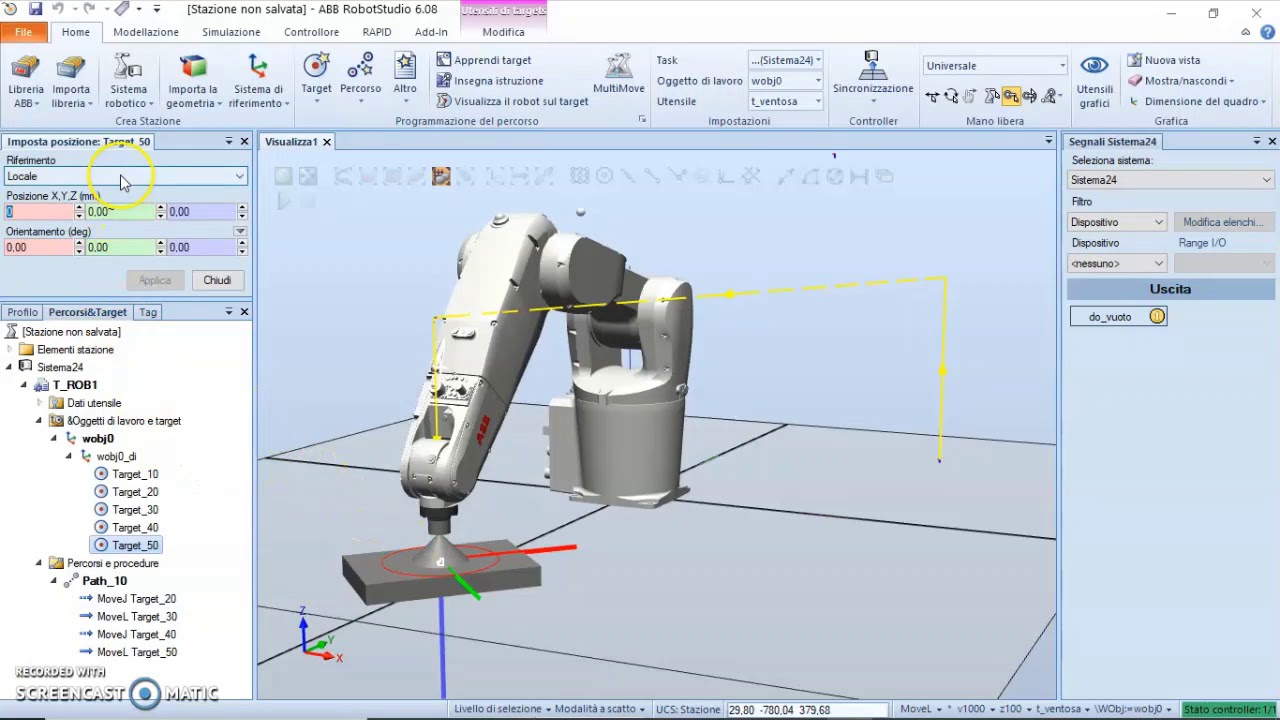
Task: Click the Y position input field
Action: tap(120, 212)
